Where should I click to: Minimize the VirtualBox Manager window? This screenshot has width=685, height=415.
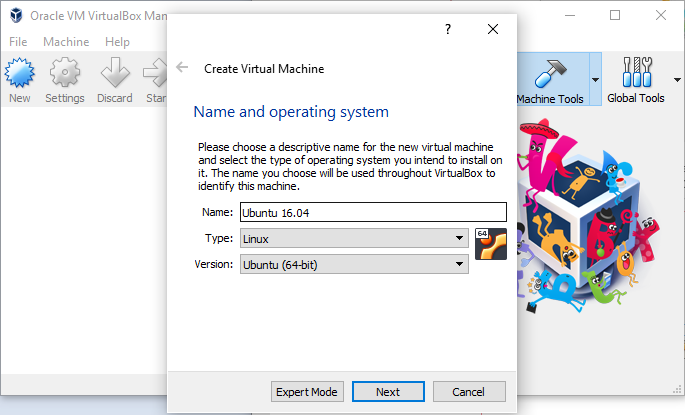pyautogui.click(x=570, y=15)
